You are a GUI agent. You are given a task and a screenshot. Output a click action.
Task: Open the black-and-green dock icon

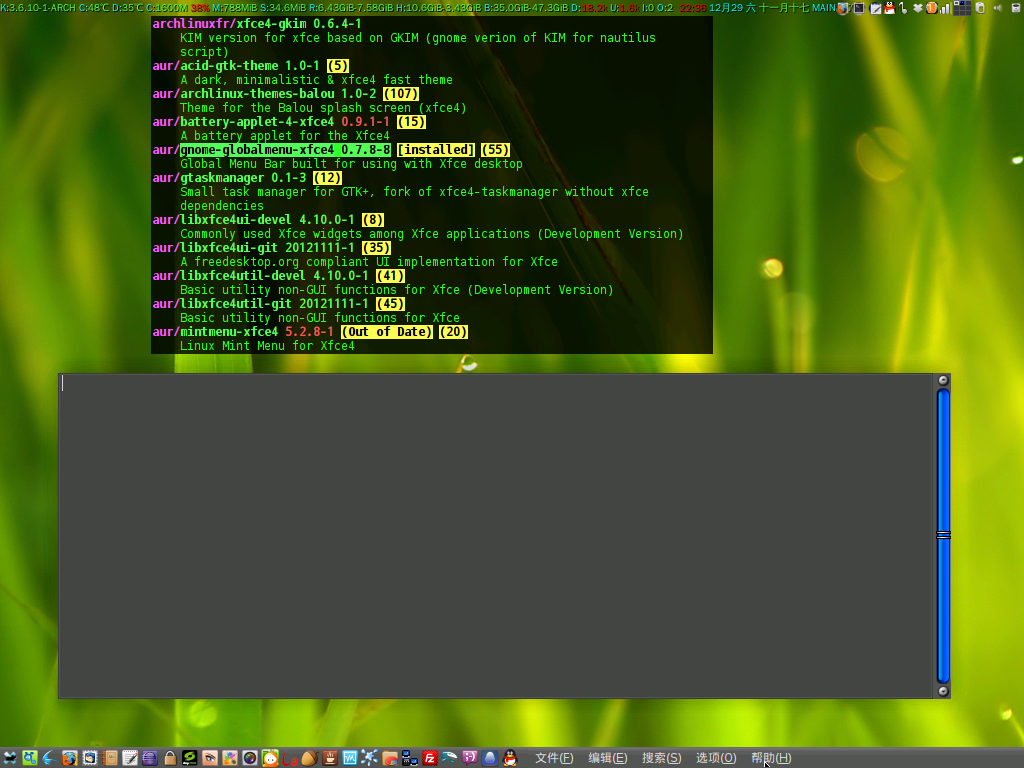click(189, 758)
